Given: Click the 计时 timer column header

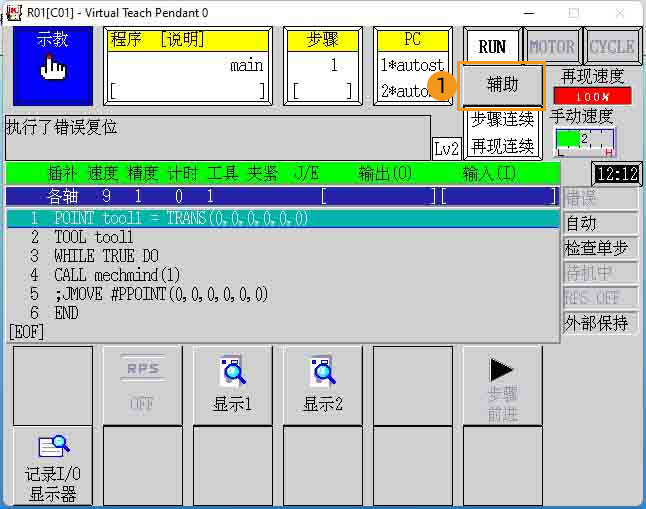Looking at the screenshot, I should (x=183, y=173).
